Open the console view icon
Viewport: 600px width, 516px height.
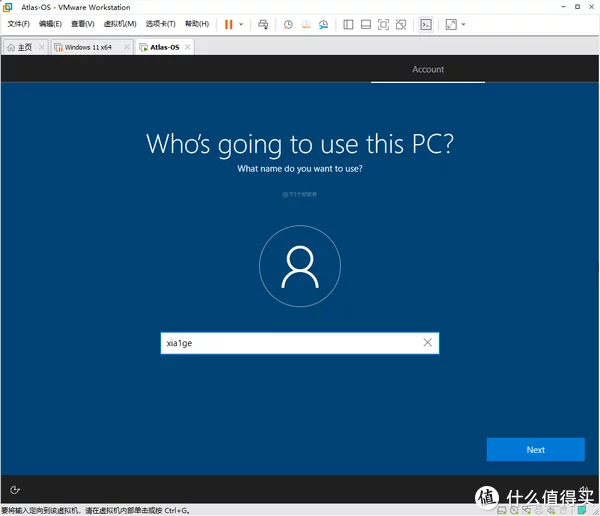(426, 24)
